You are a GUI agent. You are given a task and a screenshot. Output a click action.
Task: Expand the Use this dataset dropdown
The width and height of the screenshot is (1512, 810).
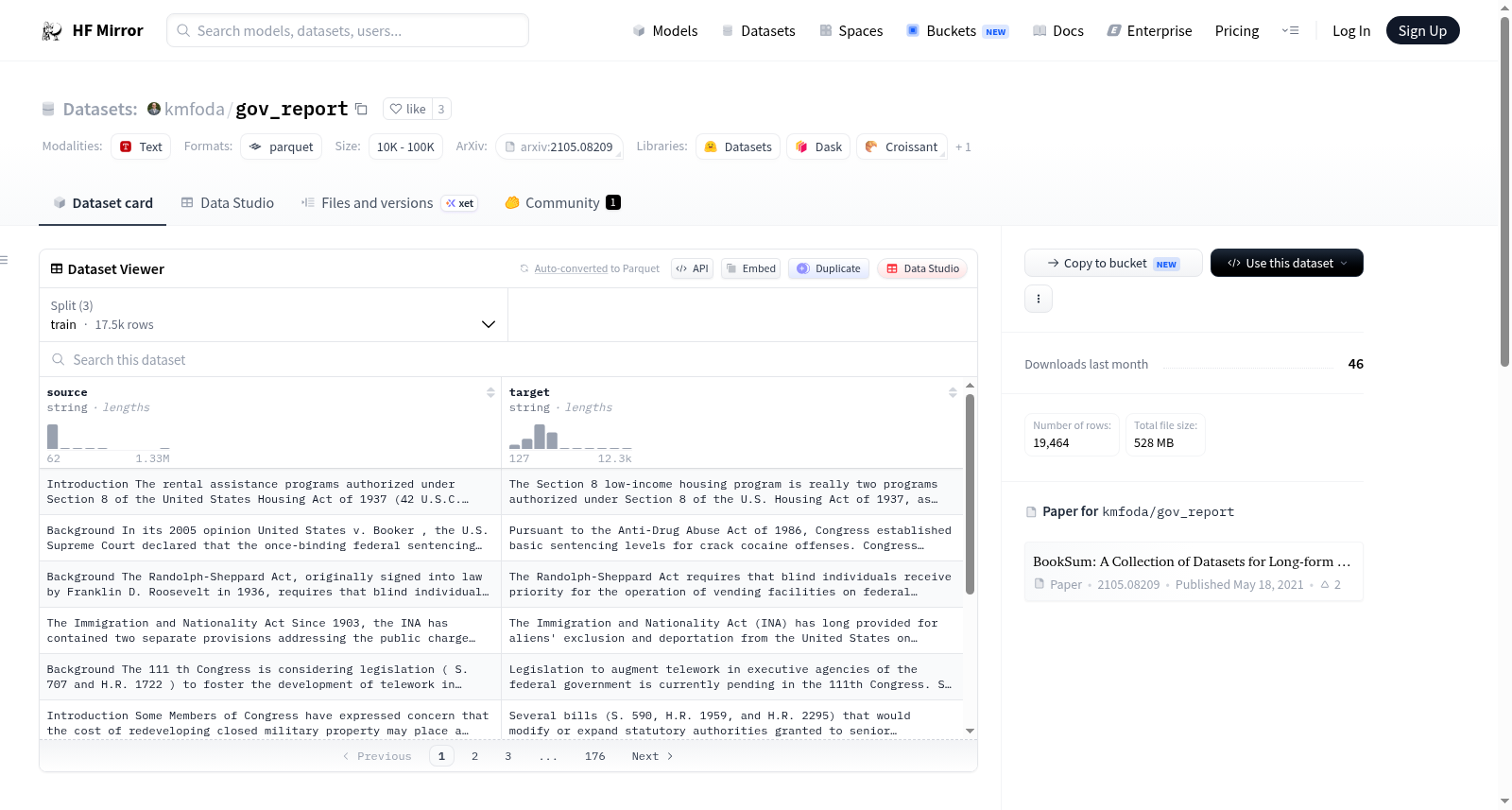[x=1286, y=263]
